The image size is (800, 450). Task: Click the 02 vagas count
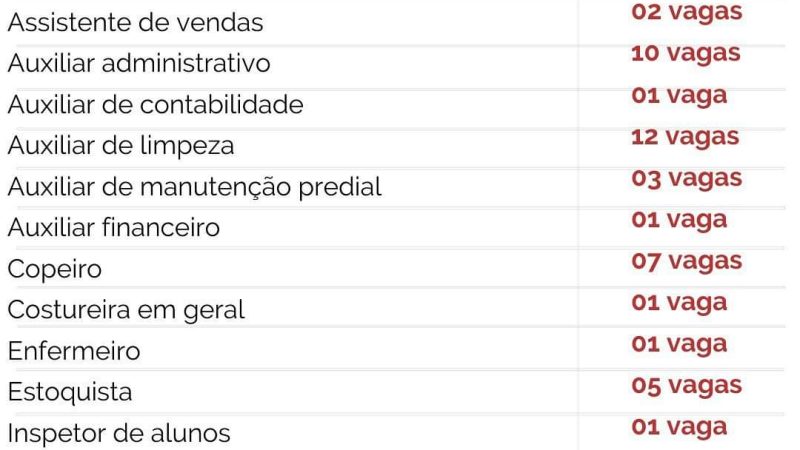coord(686,13)
